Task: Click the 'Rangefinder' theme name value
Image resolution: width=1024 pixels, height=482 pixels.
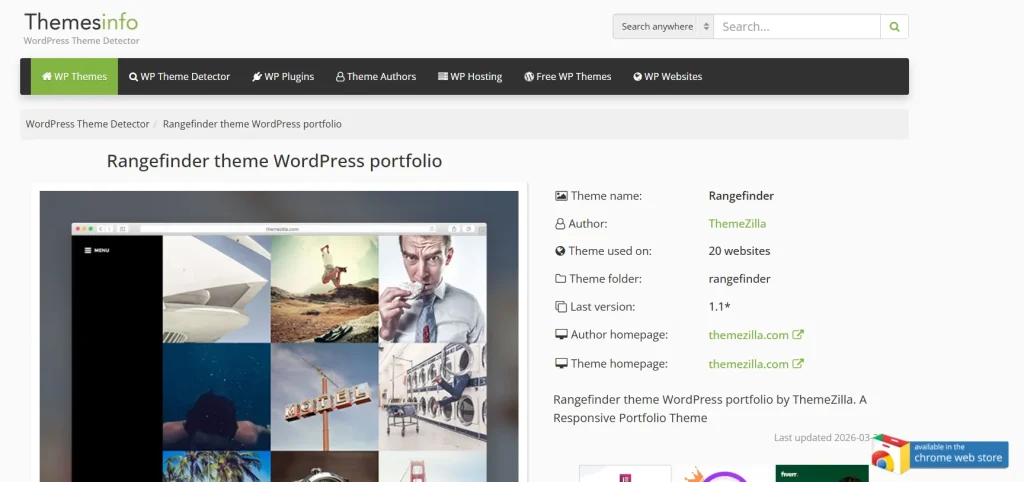Action: (741, 196)
